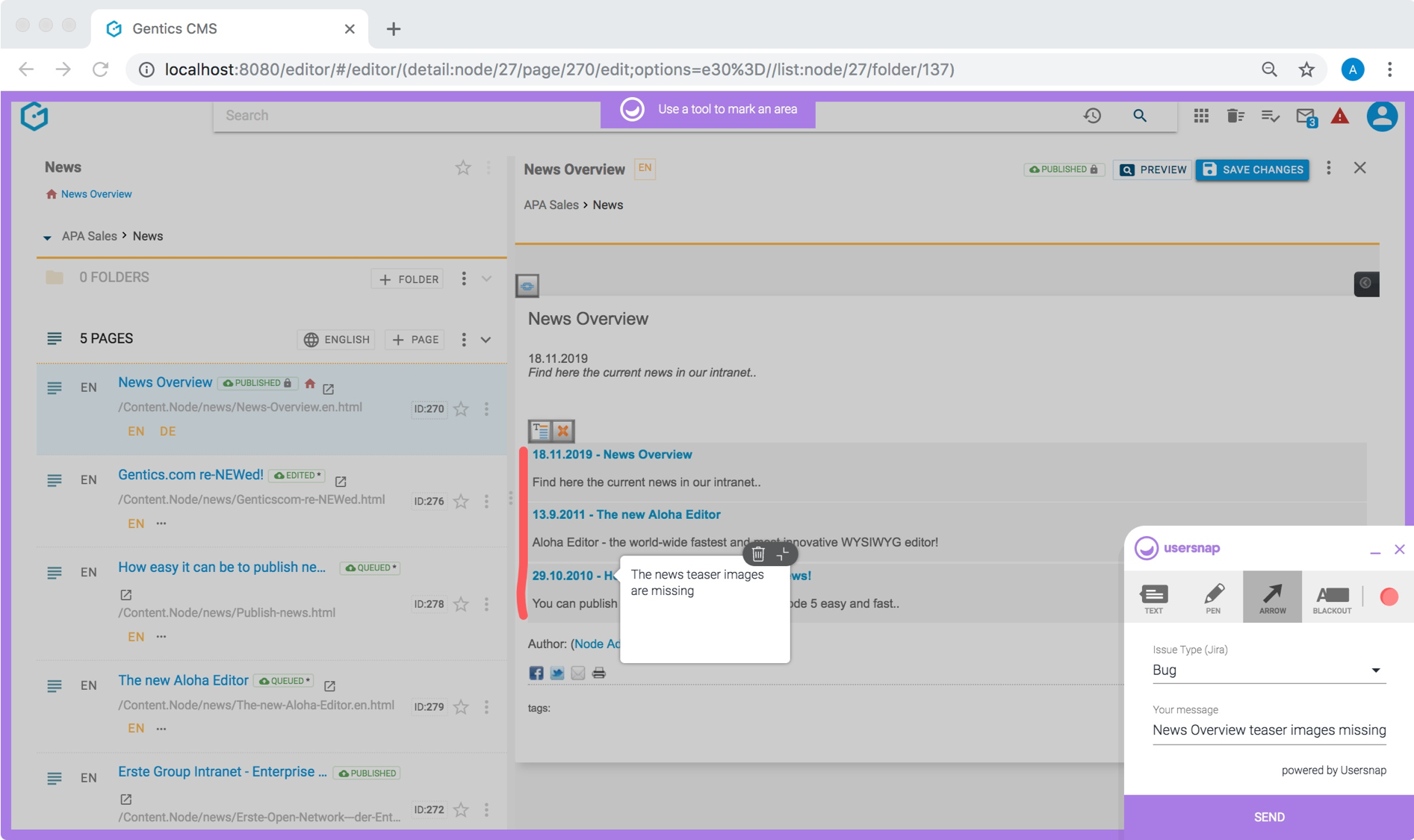This screenshot has width=1414, height=840.
Task: Open the wastebin icon in top bar
Action: pyautogui.click(x=1235, y=116)
